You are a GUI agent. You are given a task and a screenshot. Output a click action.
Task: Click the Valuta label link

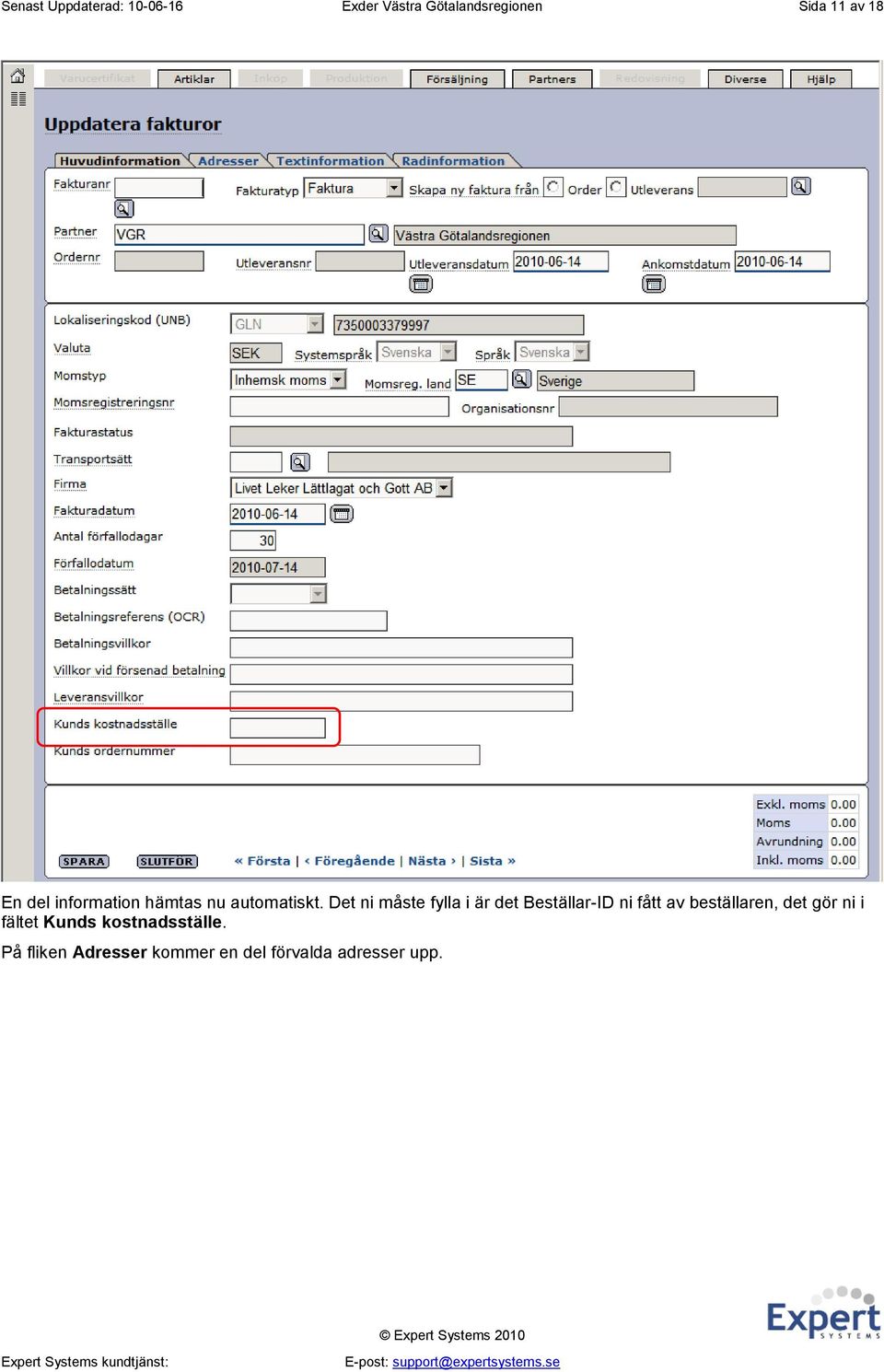pyautogui.click(x=72, y=347)
